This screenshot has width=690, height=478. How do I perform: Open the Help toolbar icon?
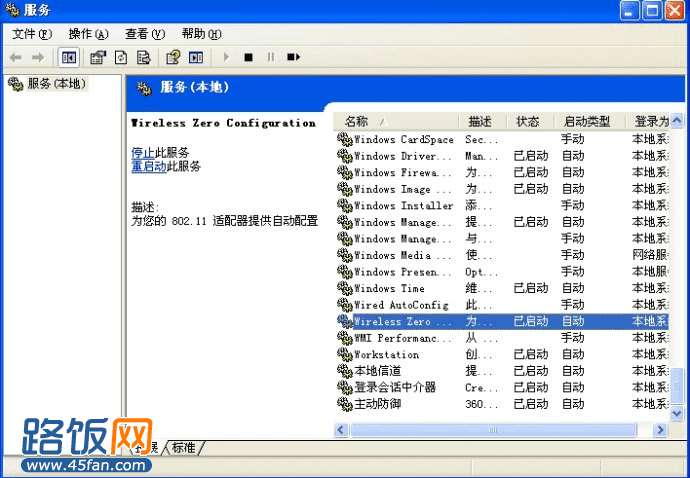(x=173, y=57)
